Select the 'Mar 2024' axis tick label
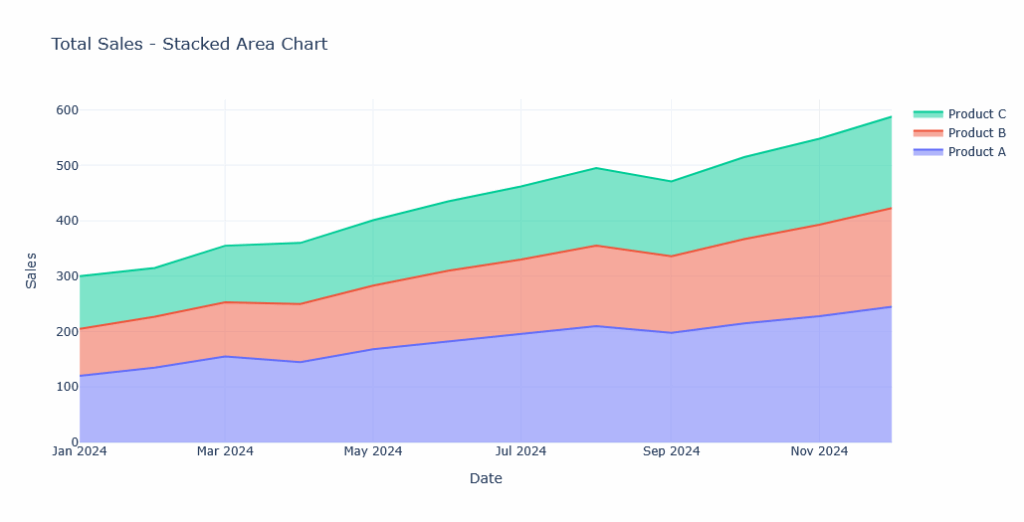This screenshot has width=1024, height=522. point(225,451)
